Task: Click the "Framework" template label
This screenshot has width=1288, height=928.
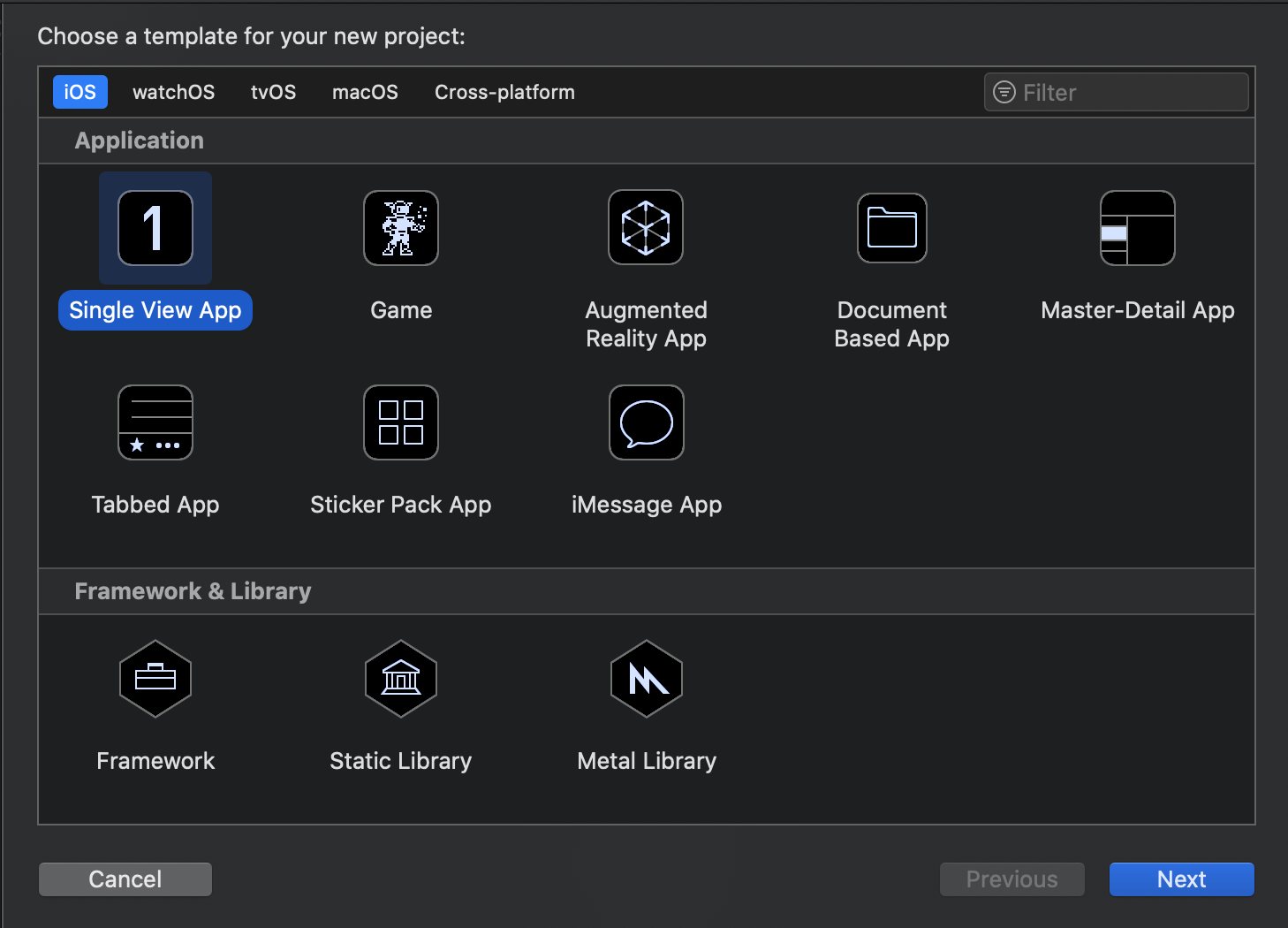Action: 155,761
